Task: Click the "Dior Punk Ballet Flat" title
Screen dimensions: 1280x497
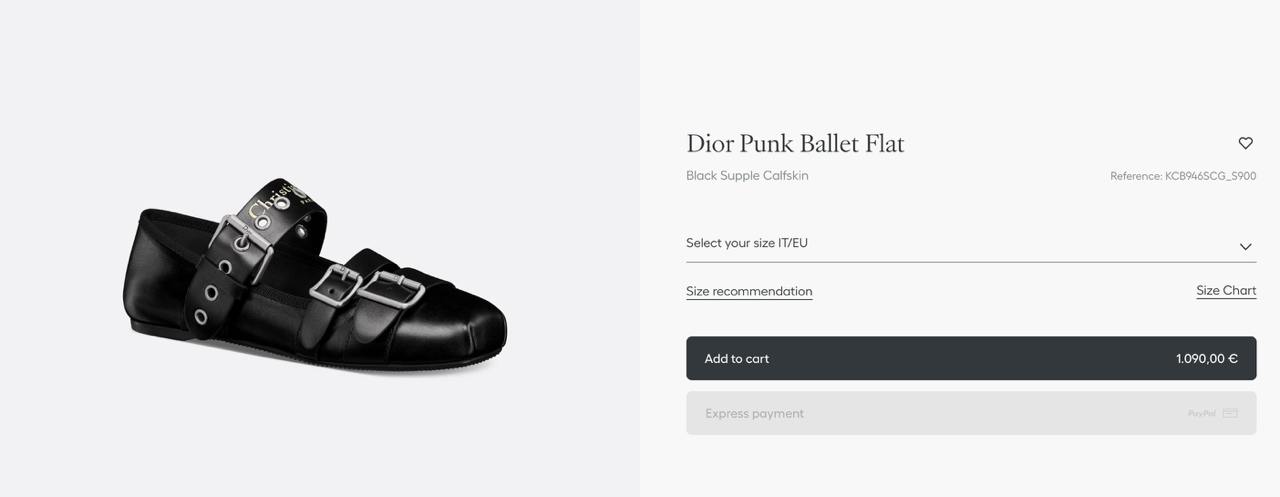Action: 795,144
